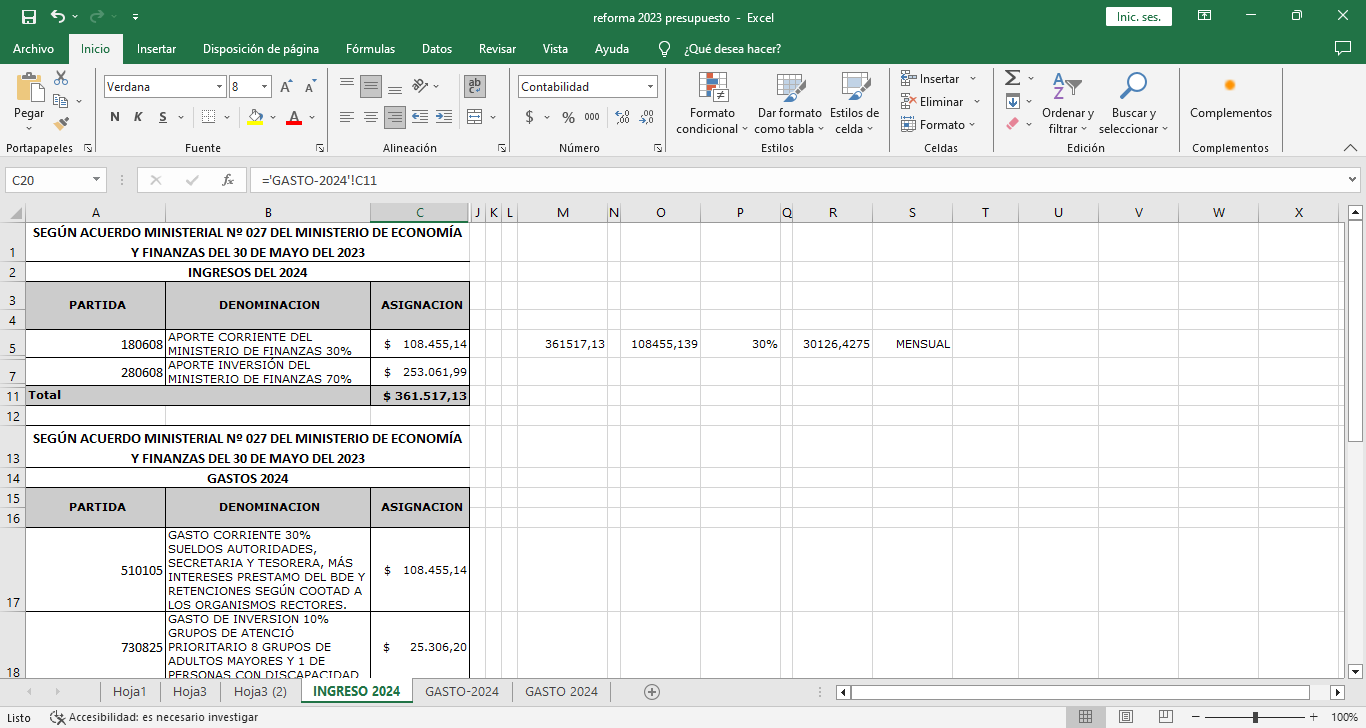Open the font name Verdana dropdown
This screenshot has height=728, width=1366.
point(219,87)
